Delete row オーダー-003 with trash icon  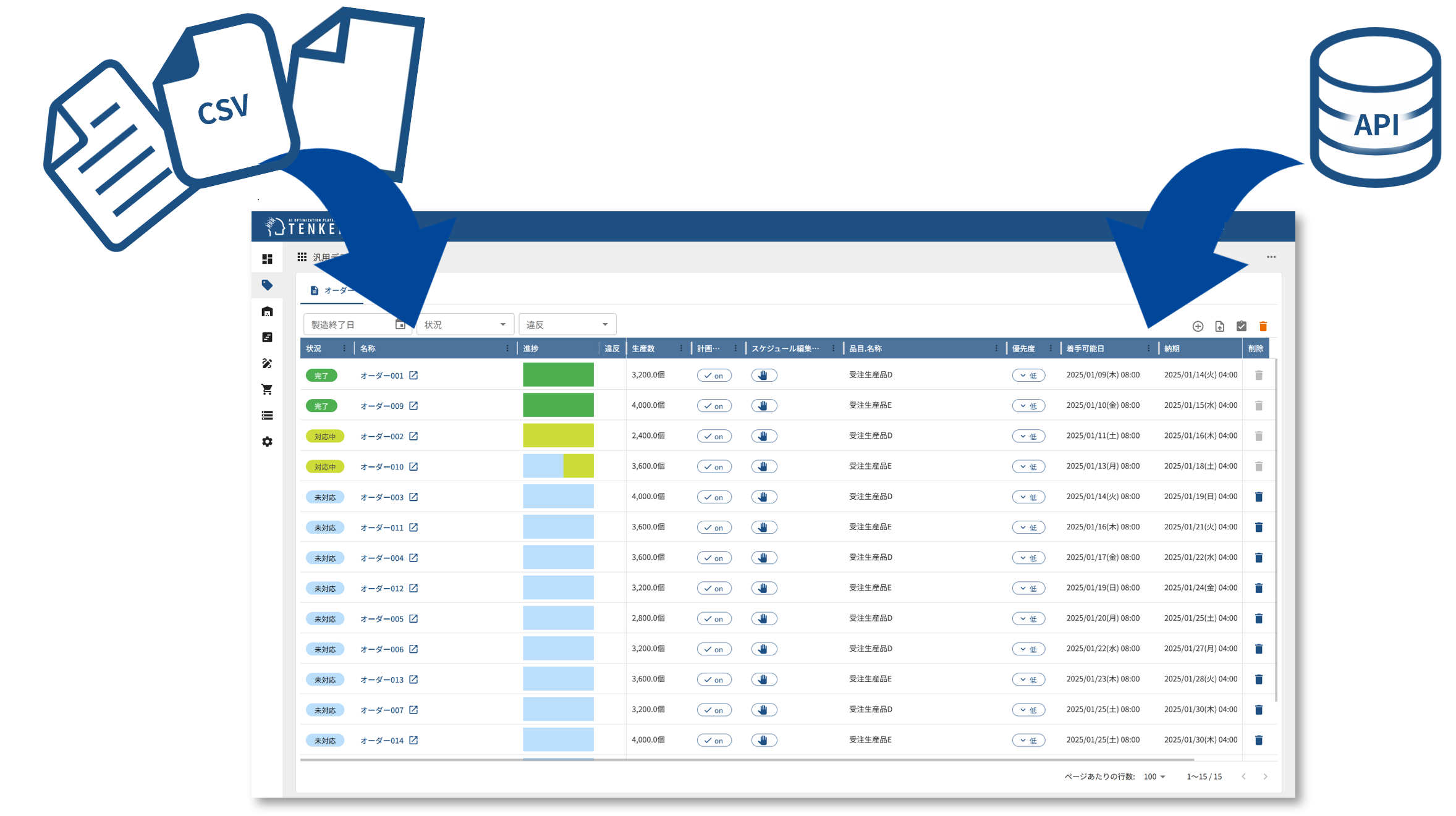[1258, 497]
